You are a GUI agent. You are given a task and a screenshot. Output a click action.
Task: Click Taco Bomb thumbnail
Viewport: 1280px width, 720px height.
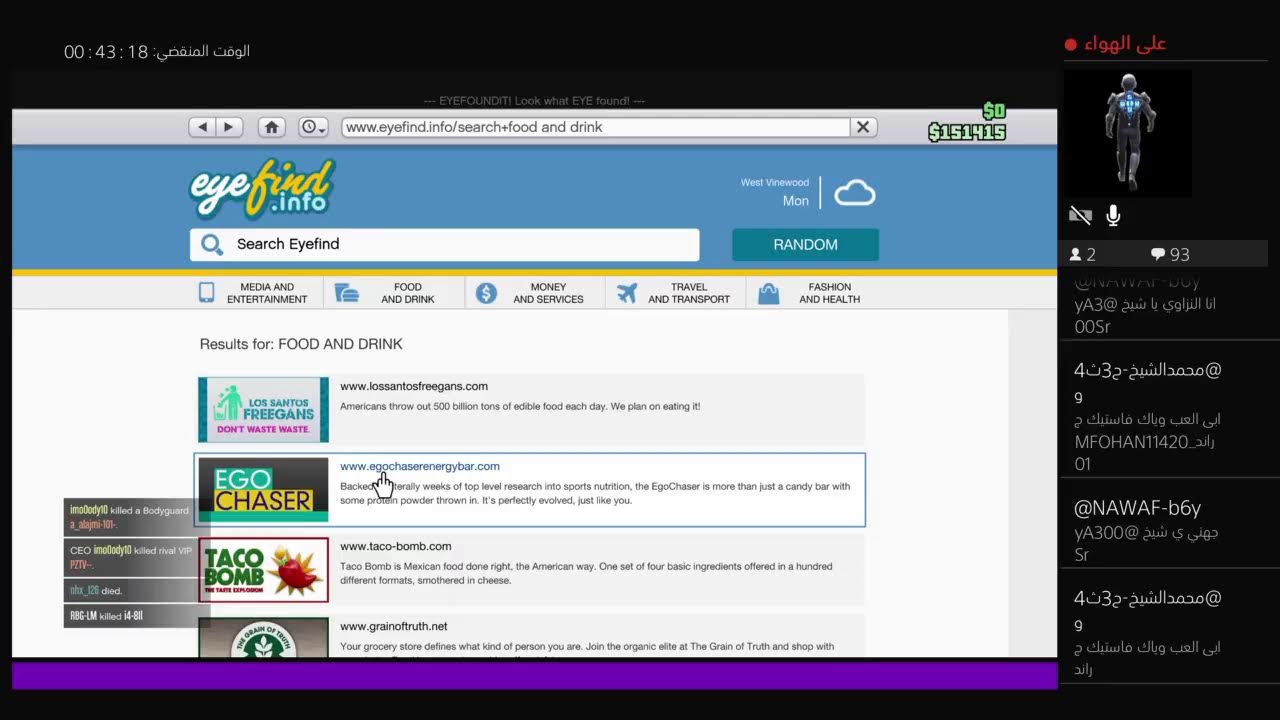point(263,570)
